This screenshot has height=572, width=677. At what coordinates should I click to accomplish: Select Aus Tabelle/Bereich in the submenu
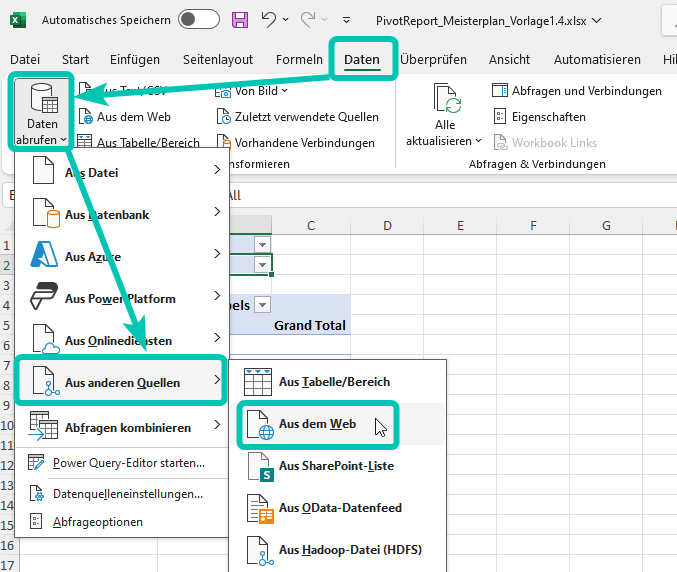[x=337, y=382]
